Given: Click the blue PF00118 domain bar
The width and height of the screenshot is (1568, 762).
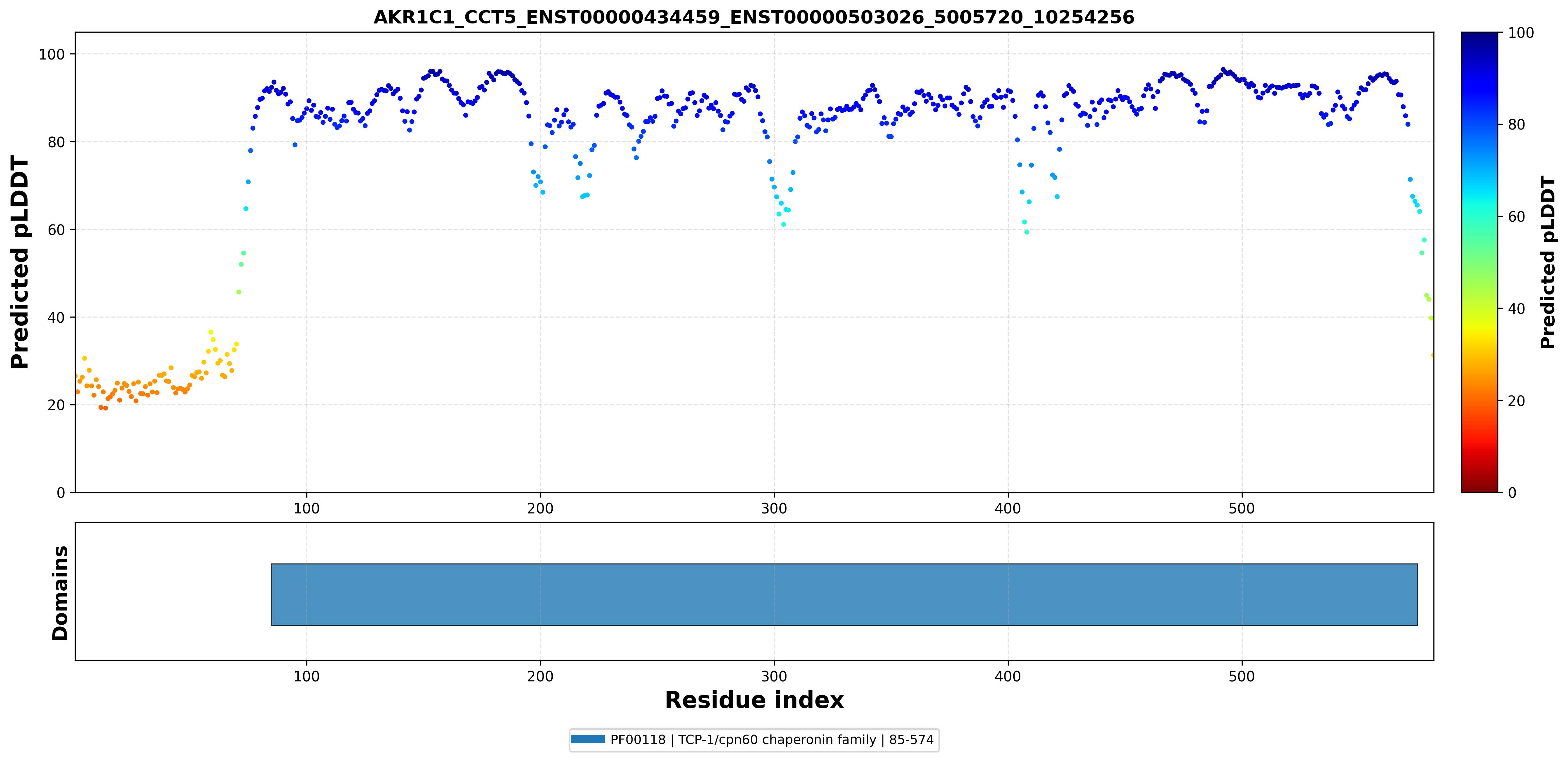Looking at the screenshot, I should 844,594.
